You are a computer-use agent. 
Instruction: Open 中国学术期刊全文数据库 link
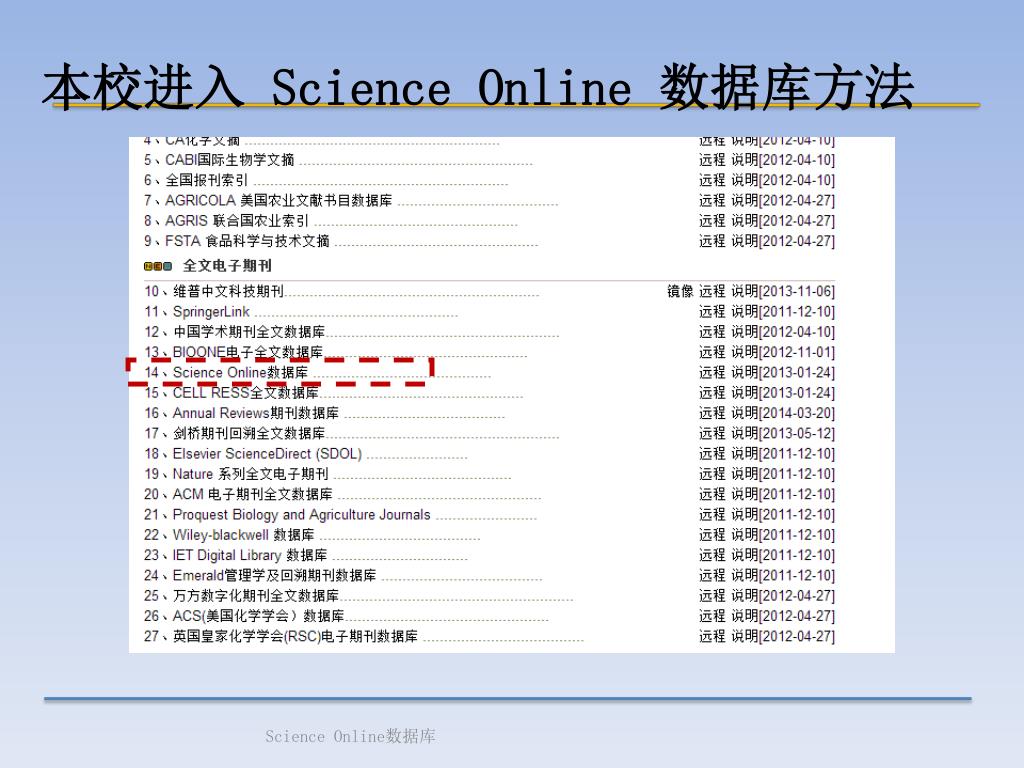coord(249,332)
